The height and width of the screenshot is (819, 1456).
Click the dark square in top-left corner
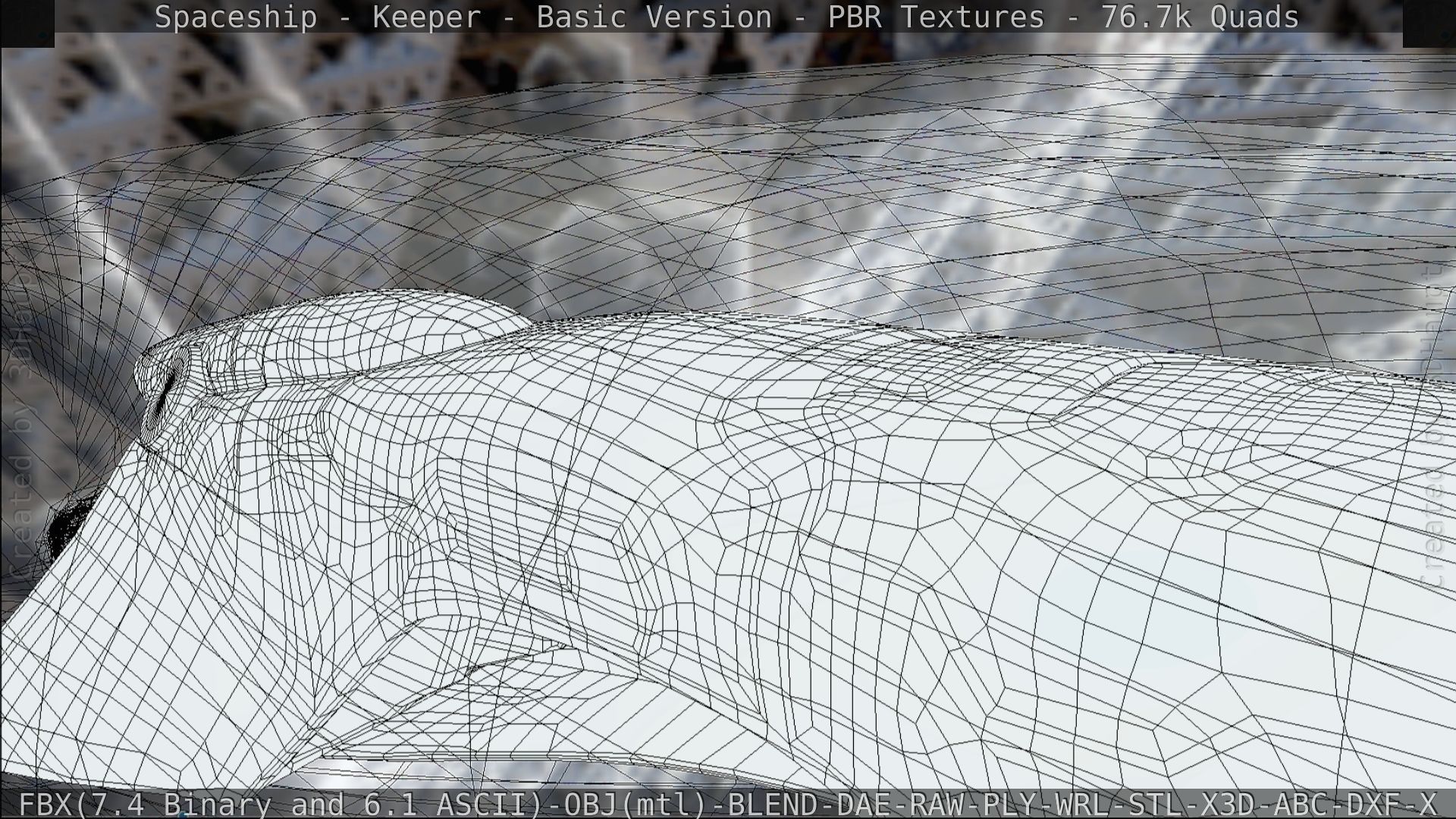click(x=27, y=23)
